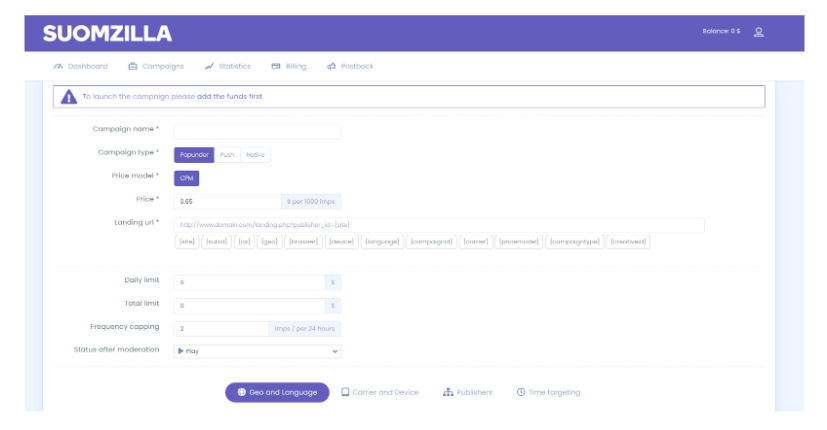Insert the {pricemodel} macro tag
This screenshot has width=827, height=430.
tap(519, 242)
